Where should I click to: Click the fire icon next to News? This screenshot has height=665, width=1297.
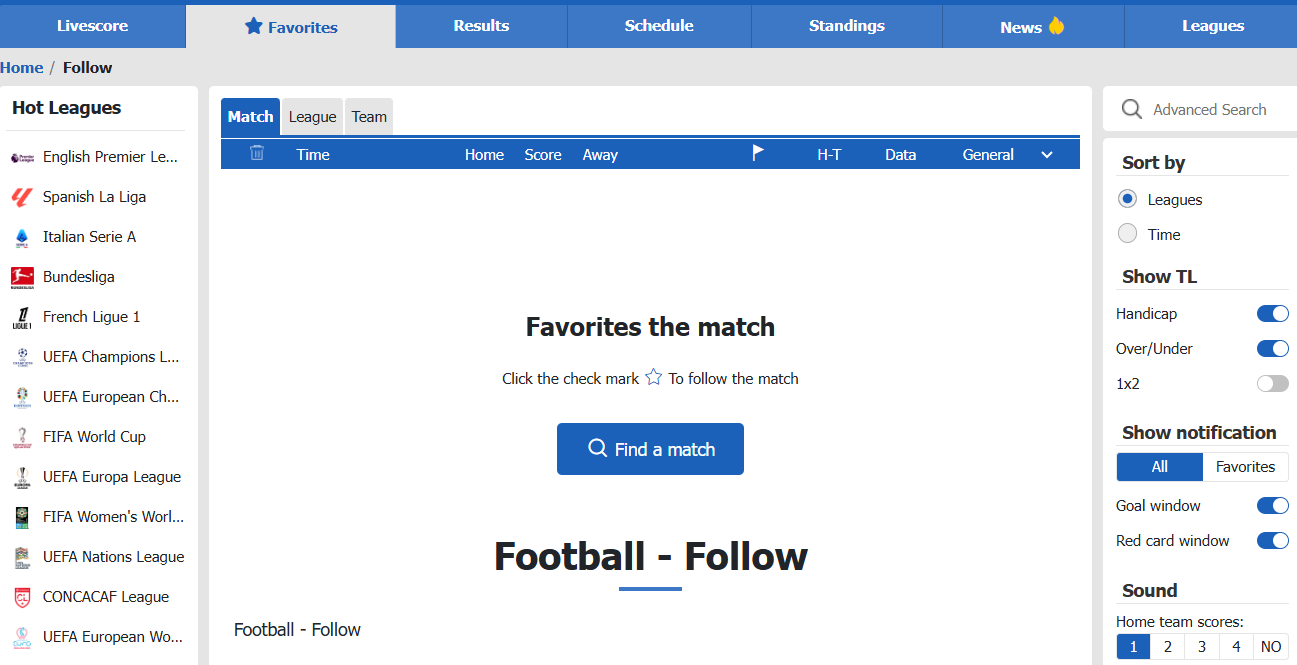[x=1056, y=26]
